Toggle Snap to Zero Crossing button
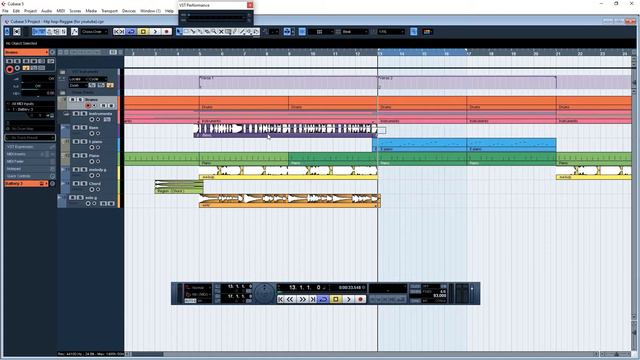The width and height of the screenshot is (640, 360). pyautogui.click(x=413, y=32)
